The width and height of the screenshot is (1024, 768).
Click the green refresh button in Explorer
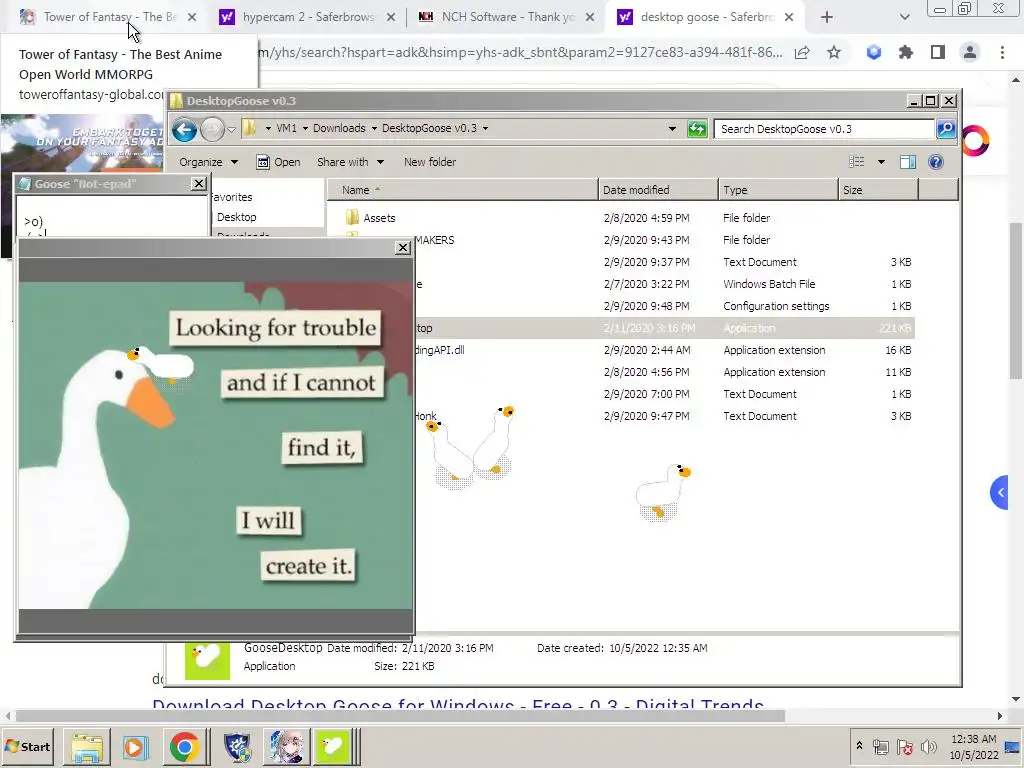(x=697, y=129)
